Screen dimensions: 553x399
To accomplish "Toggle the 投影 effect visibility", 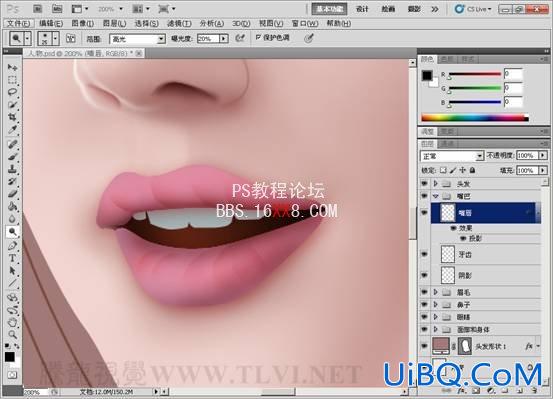I will (x=463, y=239).
